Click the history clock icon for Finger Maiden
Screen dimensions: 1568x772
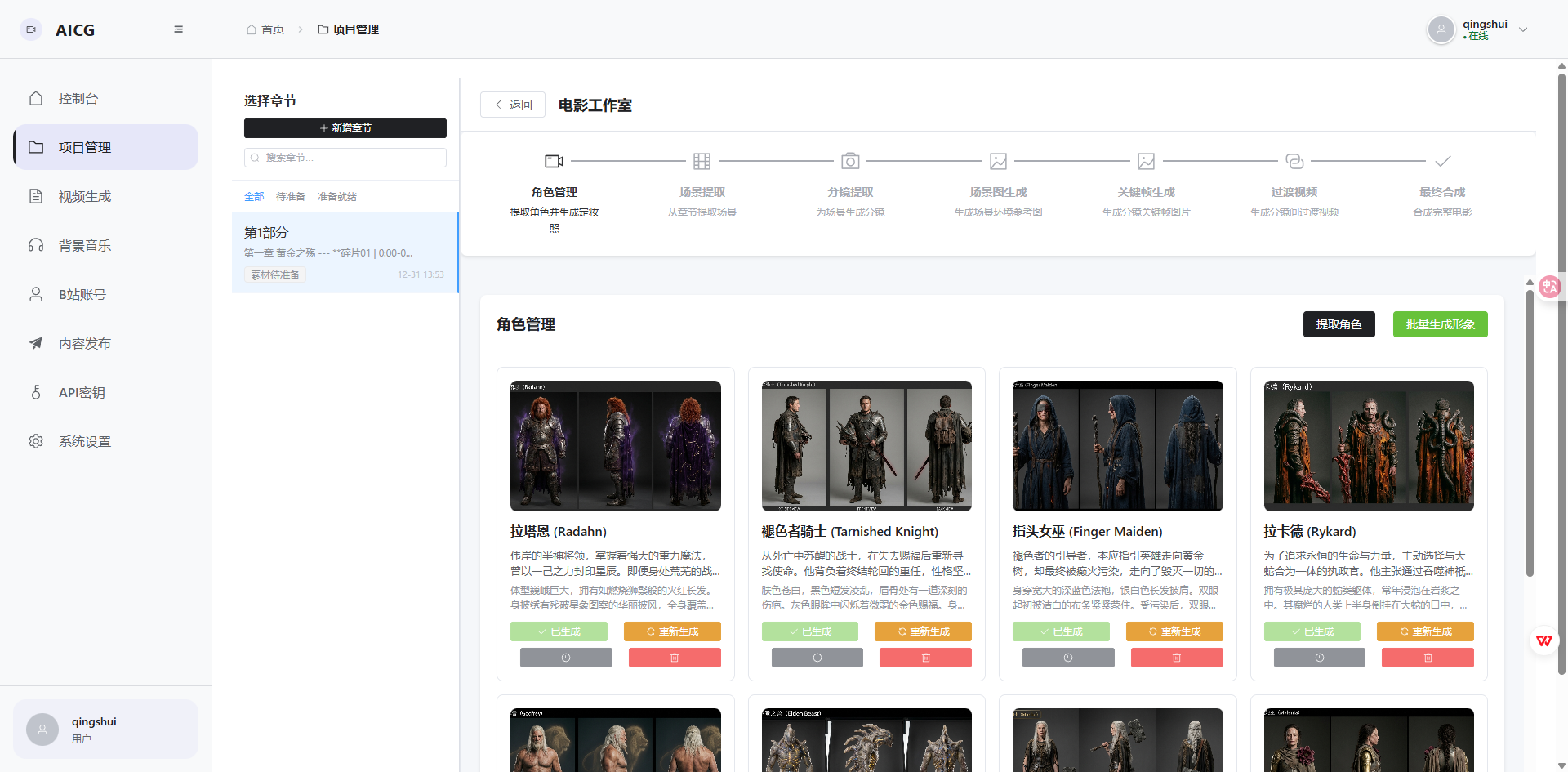(x=1068, y=658)
